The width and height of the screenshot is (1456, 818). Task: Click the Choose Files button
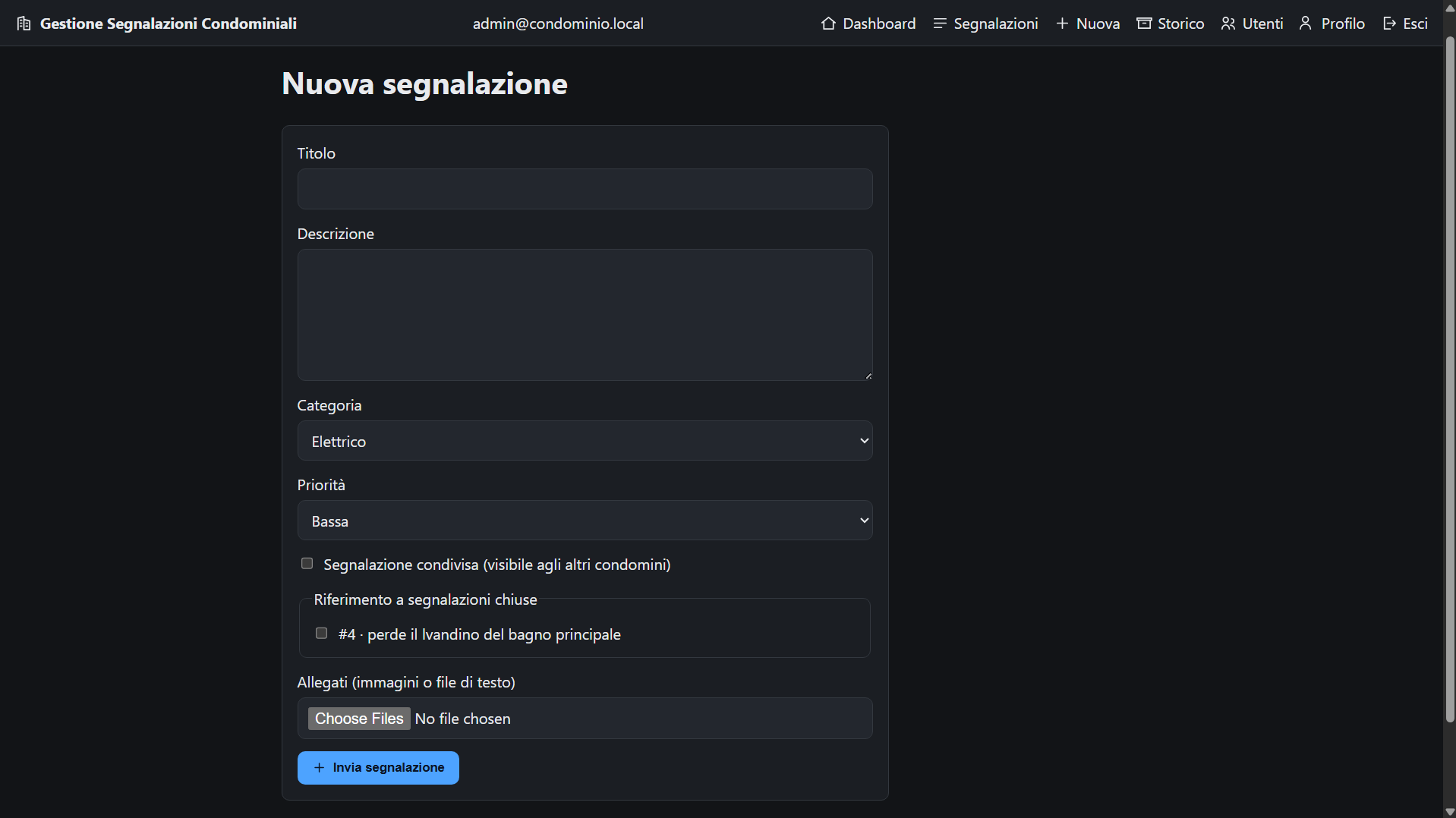359,719
